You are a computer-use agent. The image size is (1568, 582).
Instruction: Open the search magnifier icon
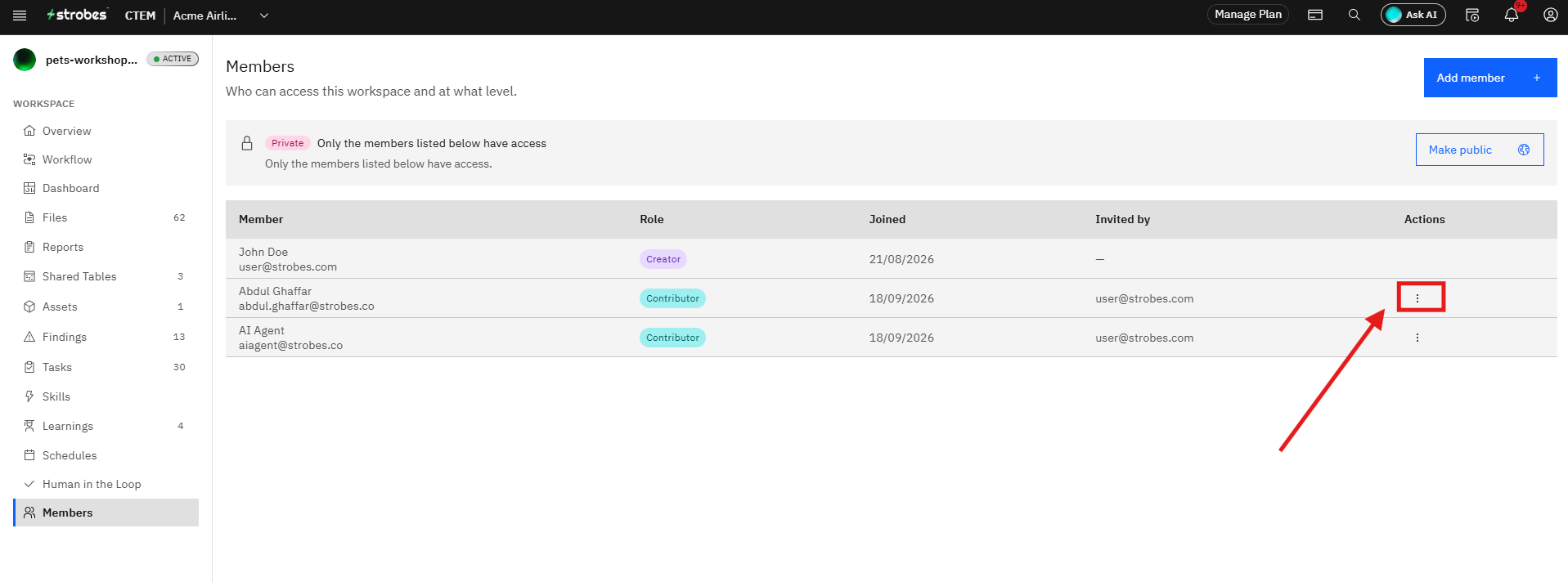[1355, 15]
